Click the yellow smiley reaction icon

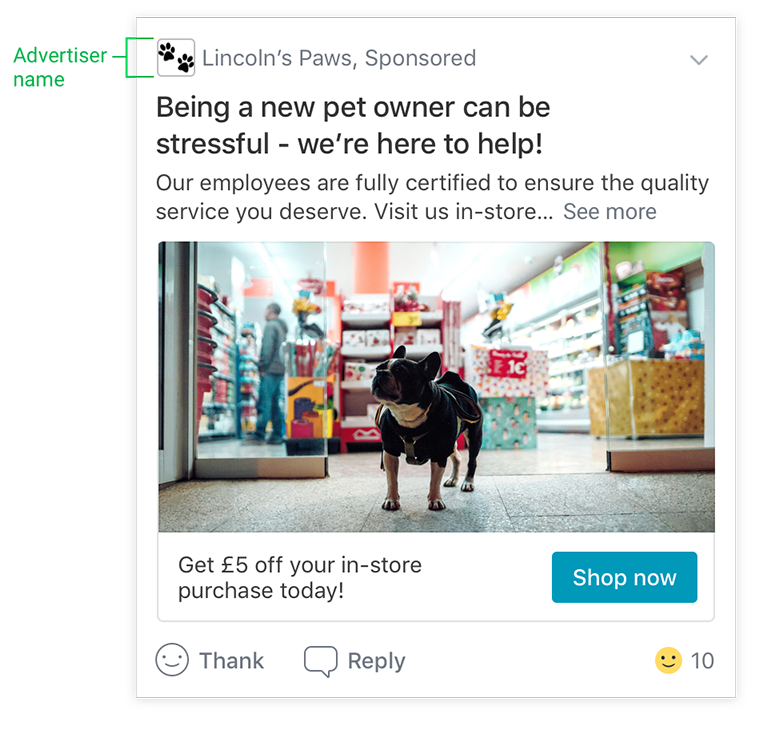pos(669,660)
